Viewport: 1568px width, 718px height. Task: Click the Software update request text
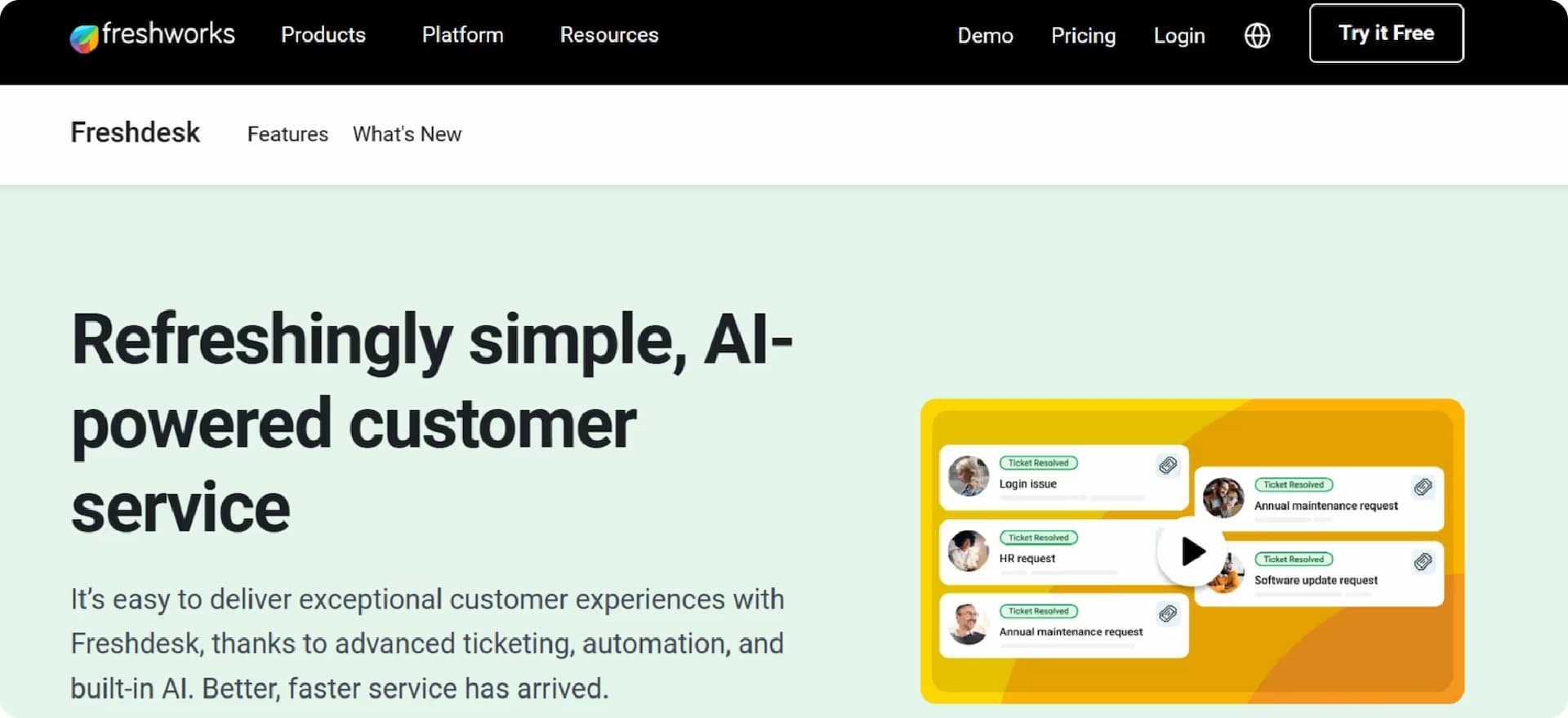[1316, 580]
